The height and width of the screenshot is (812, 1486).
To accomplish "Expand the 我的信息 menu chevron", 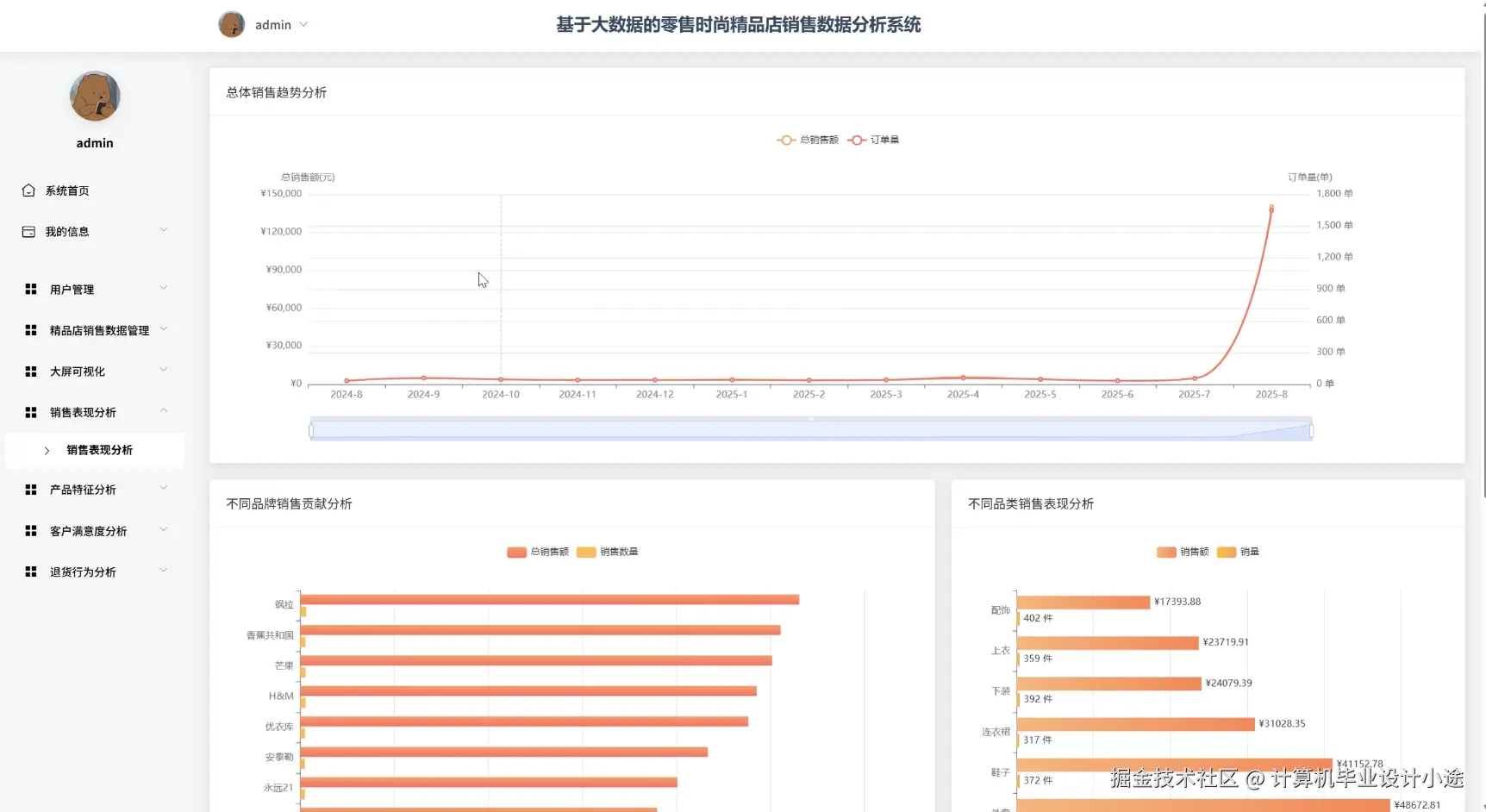I will tap(164, 230).
